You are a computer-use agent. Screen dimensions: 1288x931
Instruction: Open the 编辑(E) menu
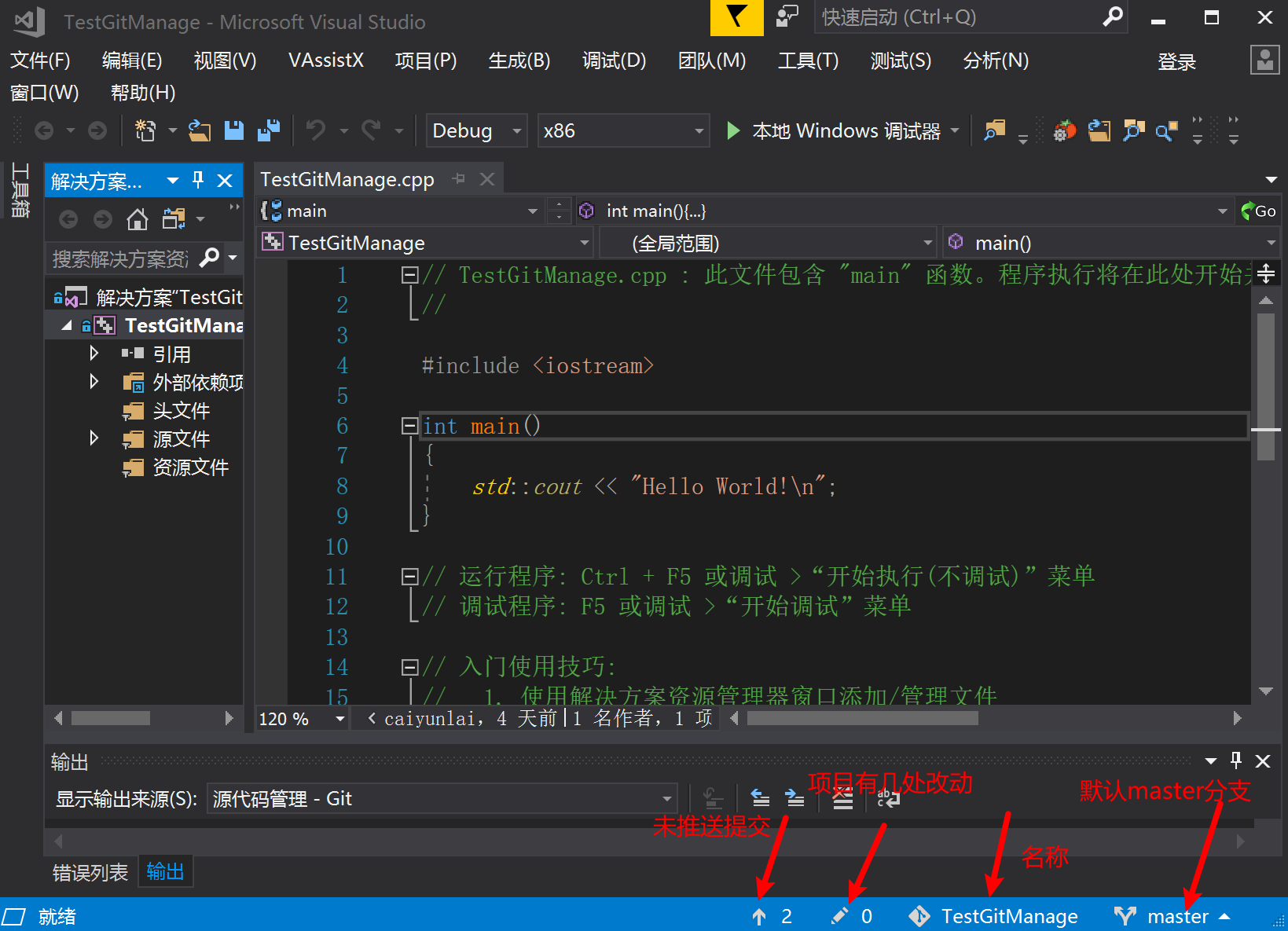click(132, 60)
